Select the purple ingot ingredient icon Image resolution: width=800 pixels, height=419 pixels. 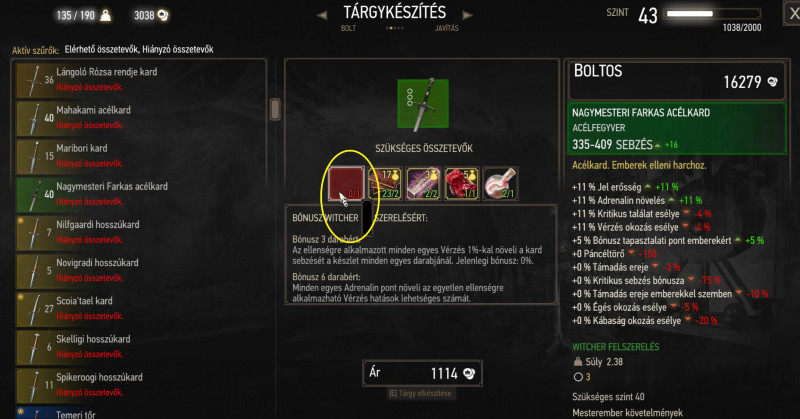(x=423, y=183)
